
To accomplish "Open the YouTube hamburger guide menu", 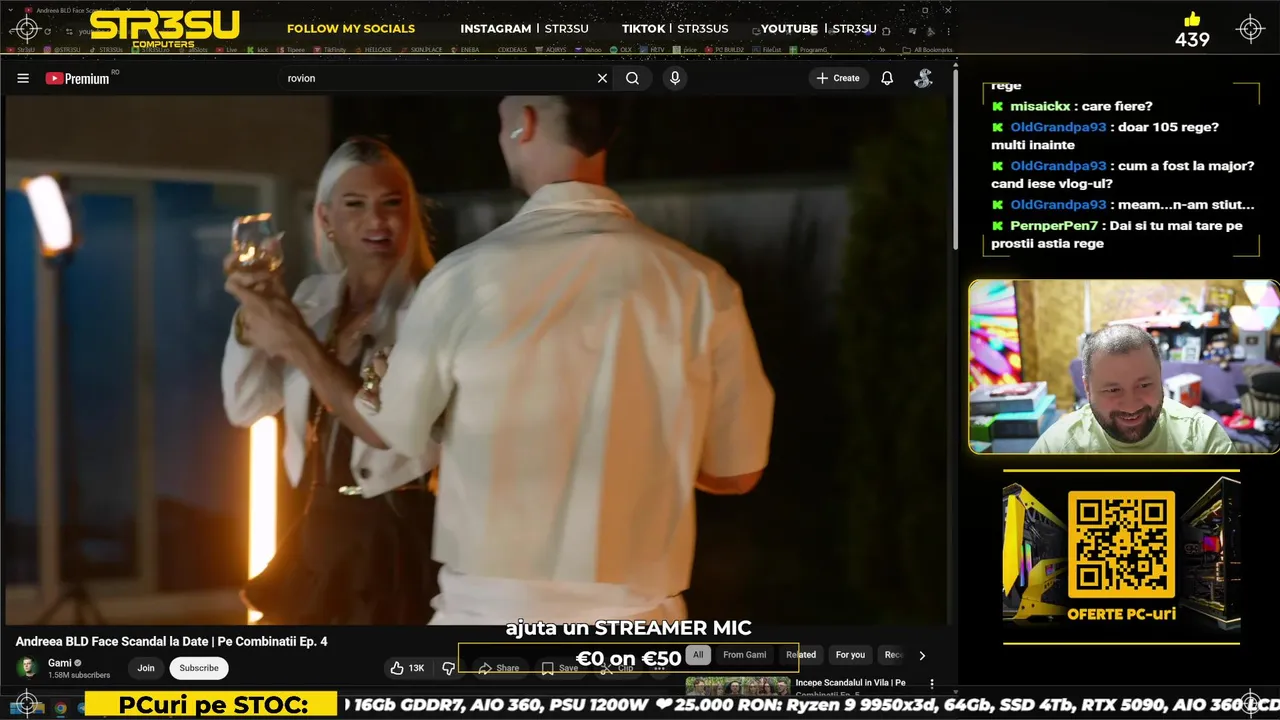I will click(x=23, y=78).
